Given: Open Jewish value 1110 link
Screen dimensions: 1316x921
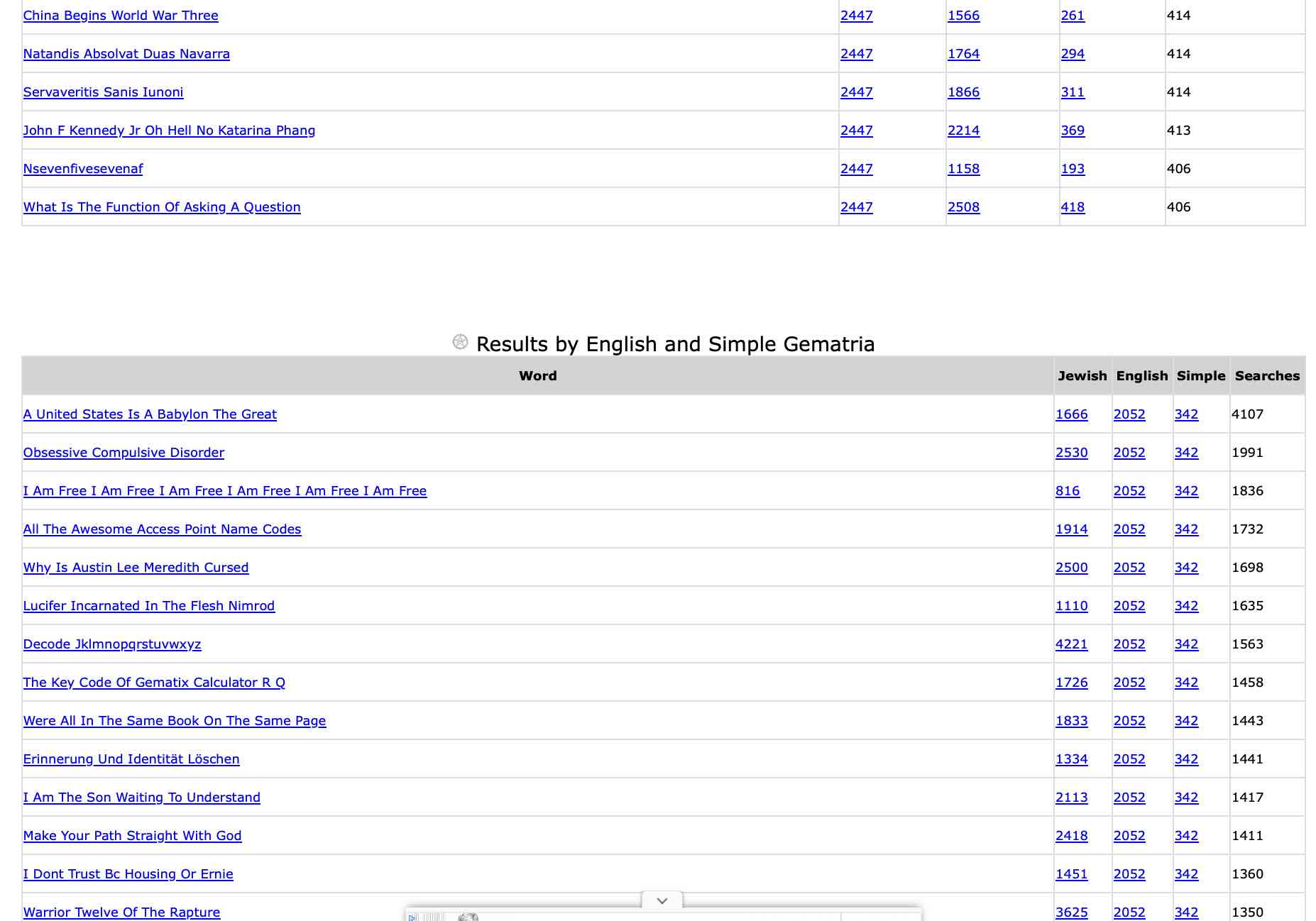Looking at the screenshot, I should (x=1072, y=606).
